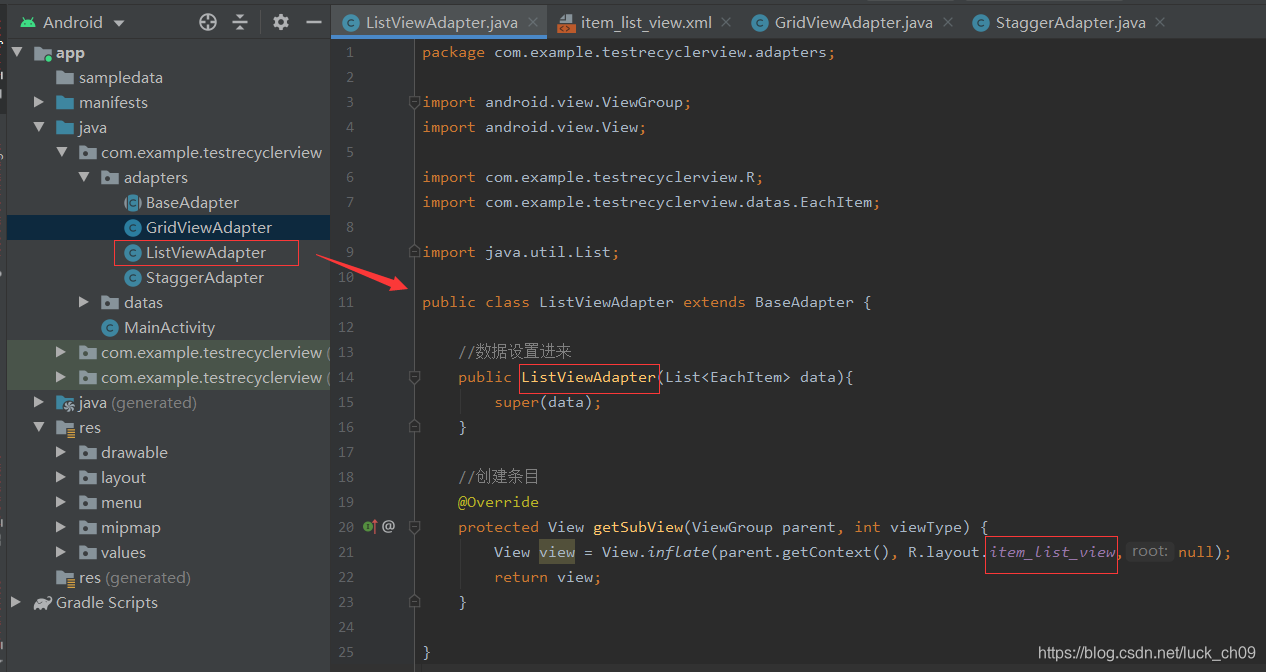1266x672 pixels.
Task: Click the Gradle Scripts elephant icon
Action: click(42, 602)
